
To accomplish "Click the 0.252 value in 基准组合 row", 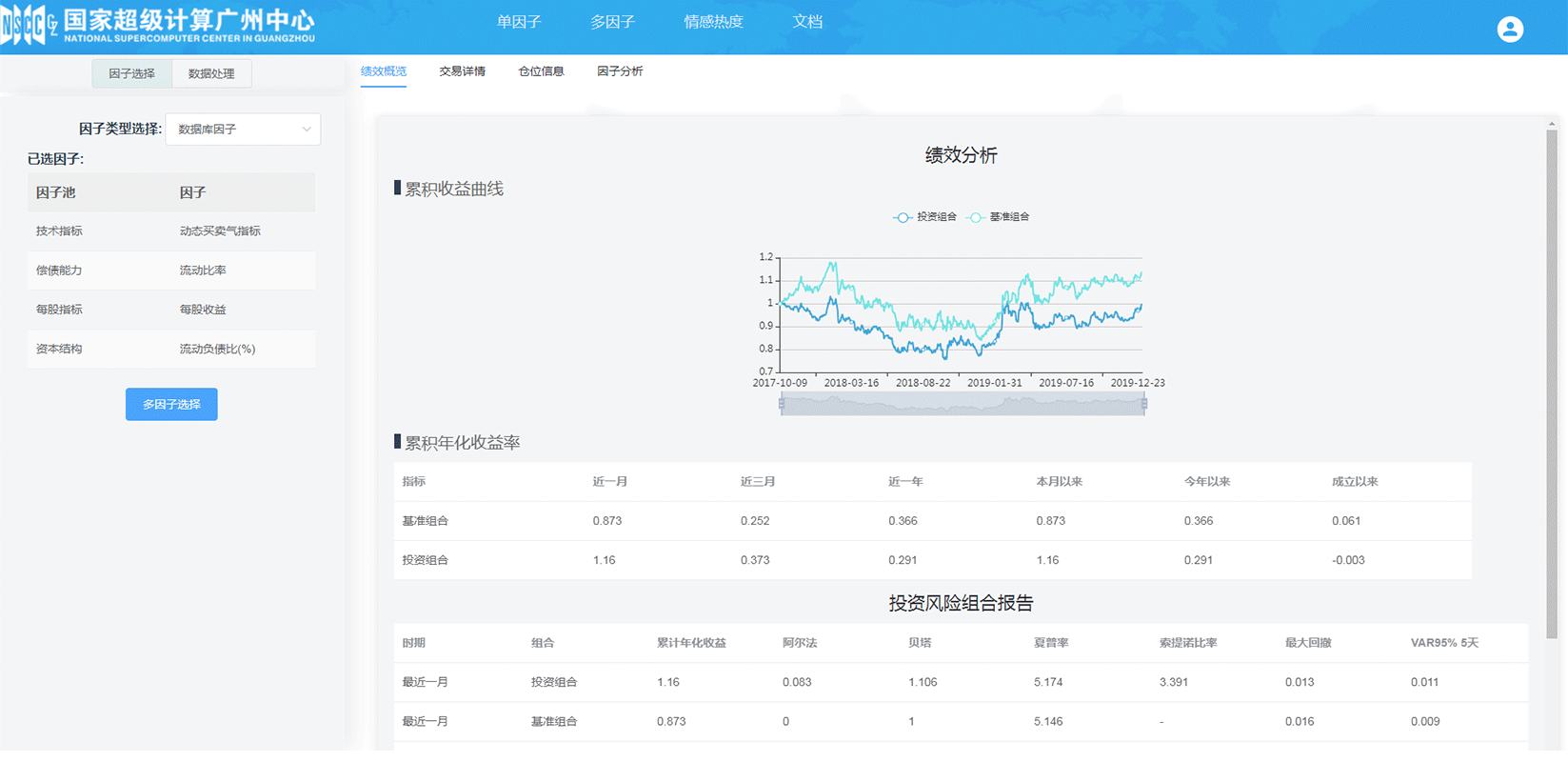I will [x=755, y=521].
